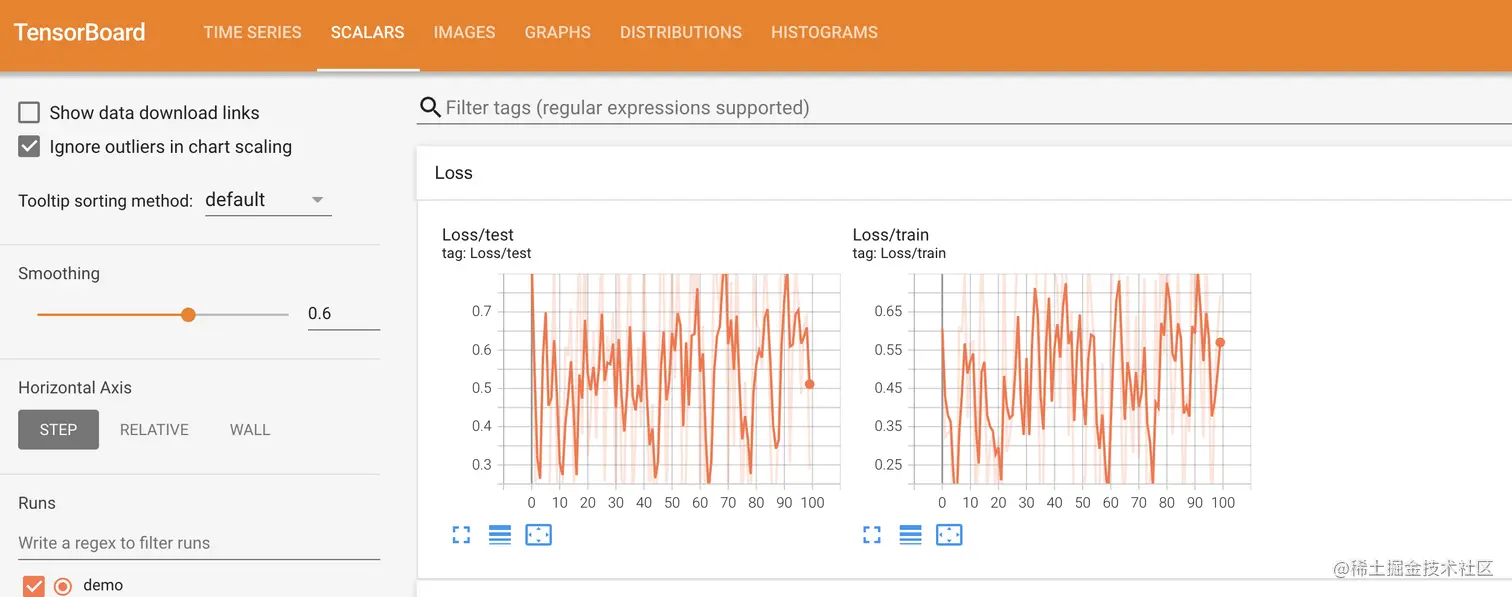Switch to the TIME SERIES tab

[x=252, y=32]
